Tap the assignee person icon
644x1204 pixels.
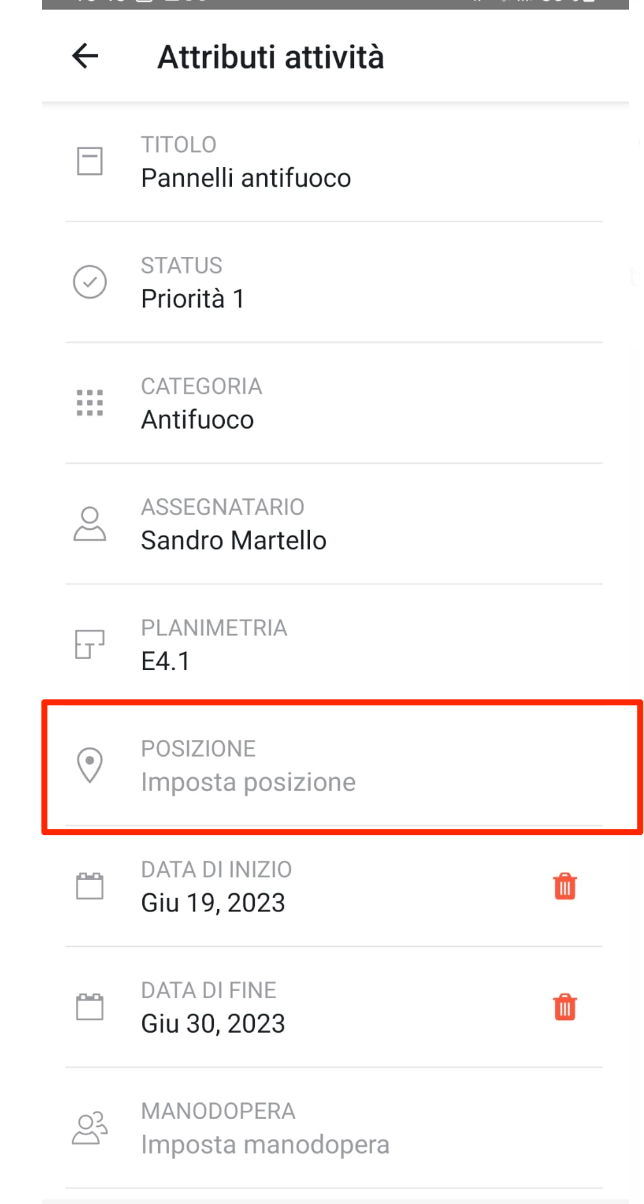coord(90,524)
